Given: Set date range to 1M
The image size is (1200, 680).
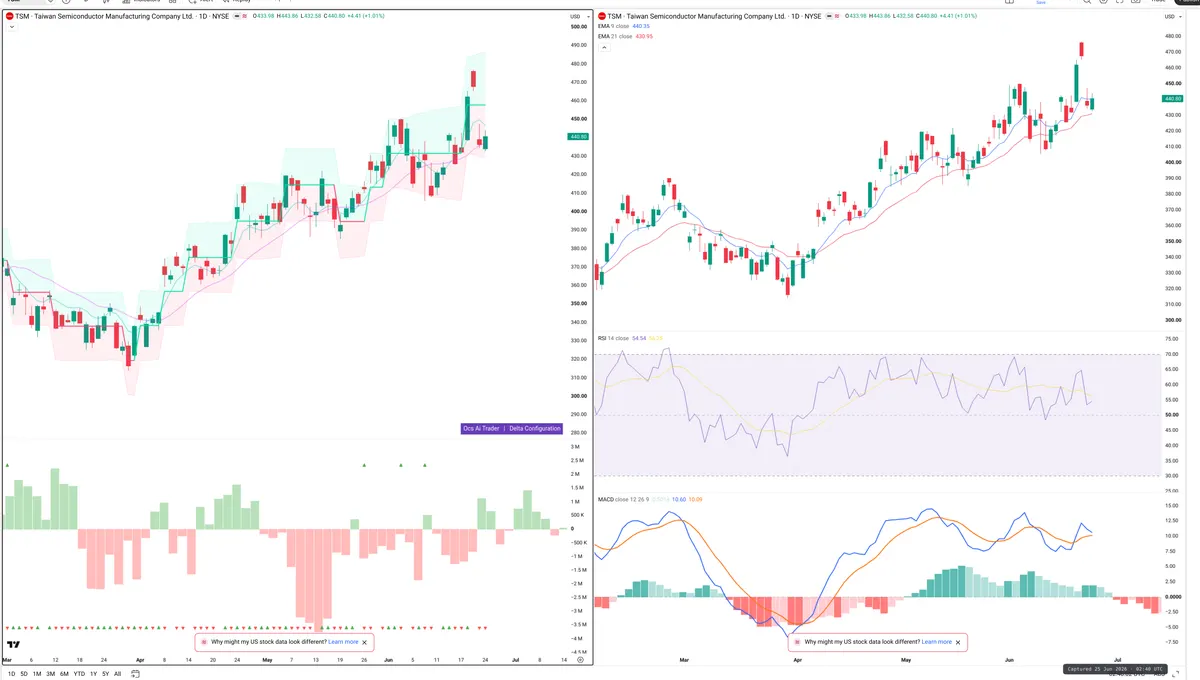Looking at the screenshot, I should click(37, 674).
